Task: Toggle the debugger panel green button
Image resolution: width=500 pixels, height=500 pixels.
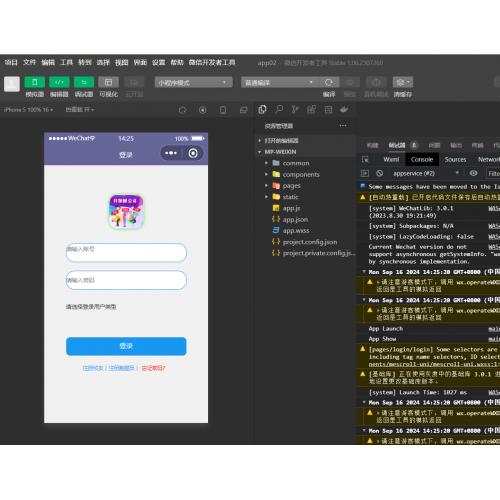Action: pos(84,82)
